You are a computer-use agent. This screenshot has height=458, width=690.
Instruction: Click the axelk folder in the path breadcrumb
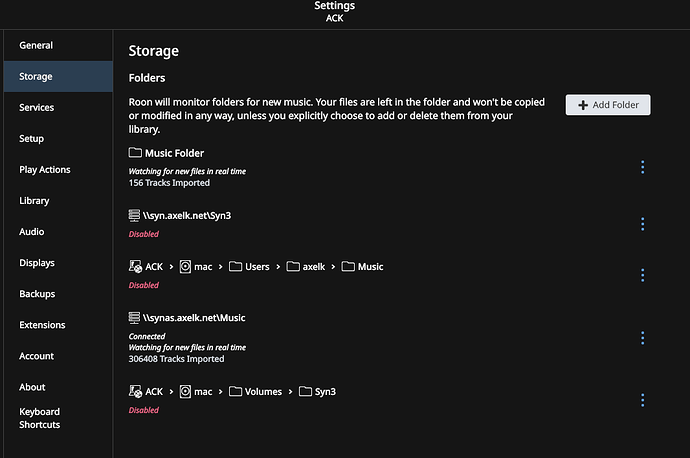[x=306, y=267]
